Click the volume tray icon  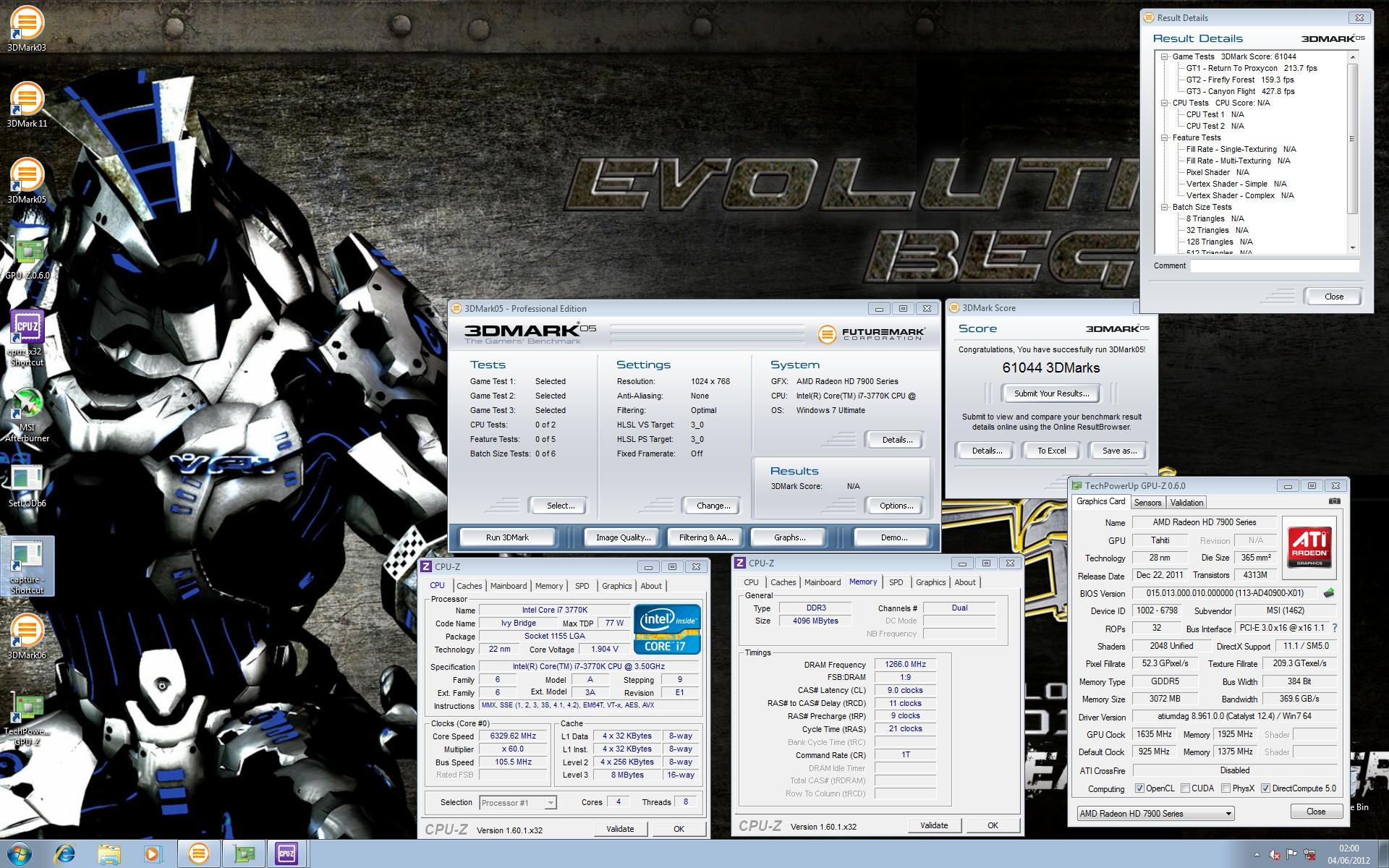click(x=1275, y=855)
